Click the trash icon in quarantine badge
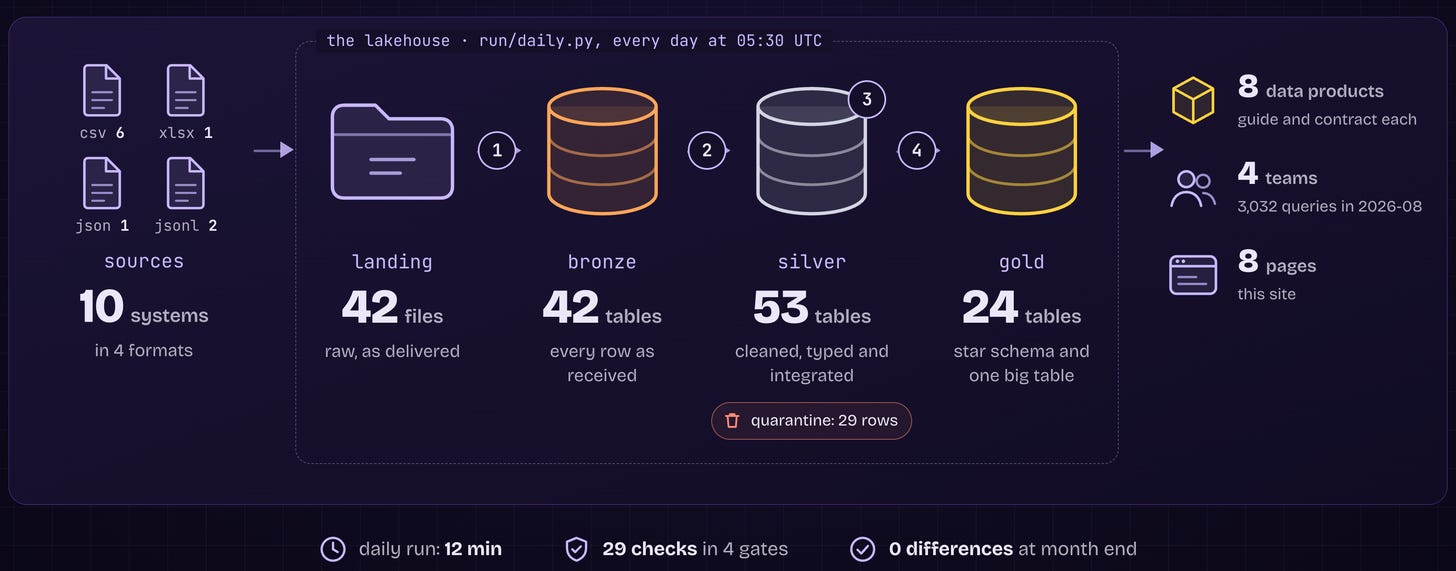 click(x=732, y=421)
